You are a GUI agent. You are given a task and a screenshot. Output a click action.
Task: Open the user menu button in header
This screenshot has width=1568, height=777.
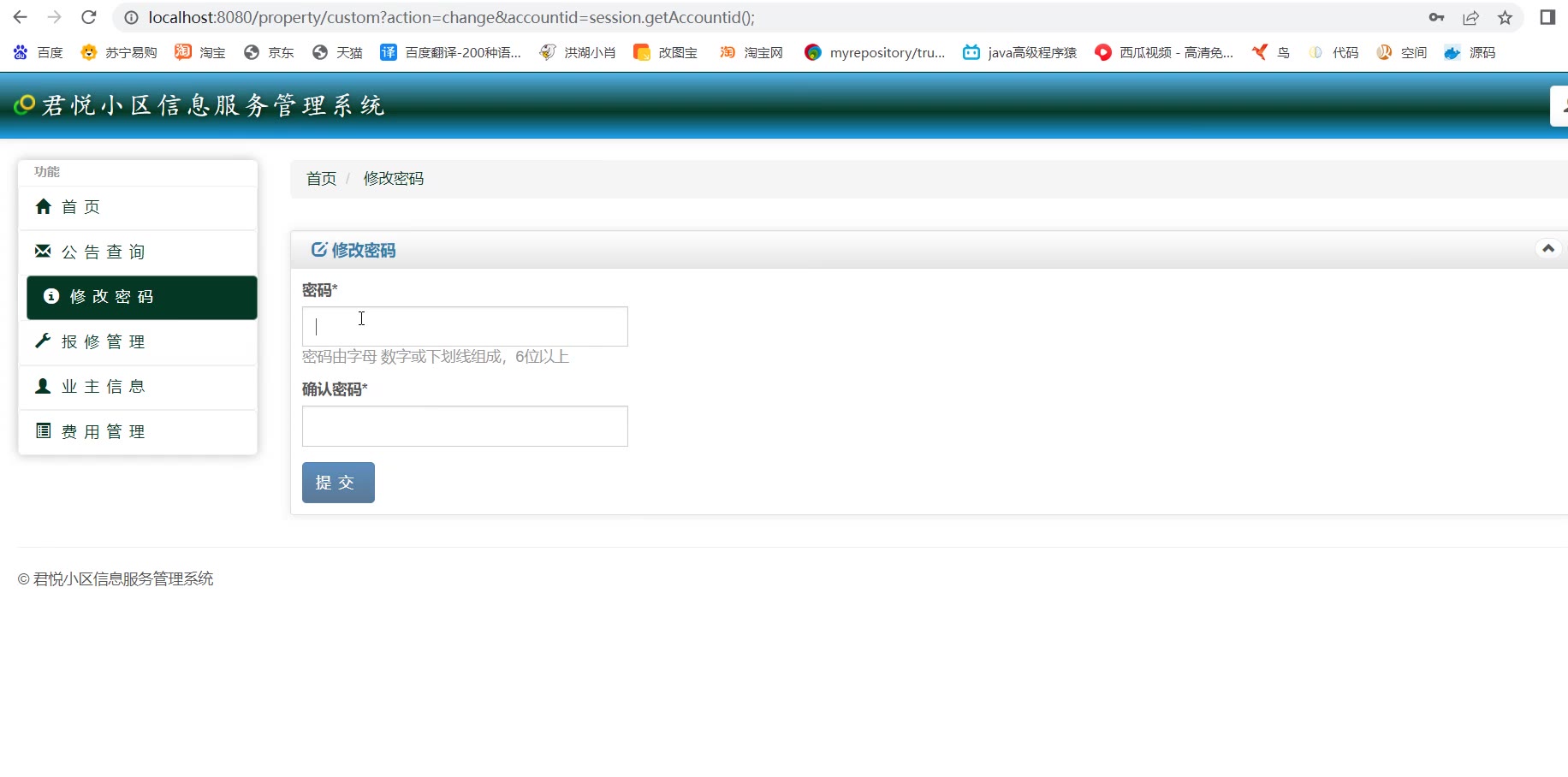point(1559,106)
